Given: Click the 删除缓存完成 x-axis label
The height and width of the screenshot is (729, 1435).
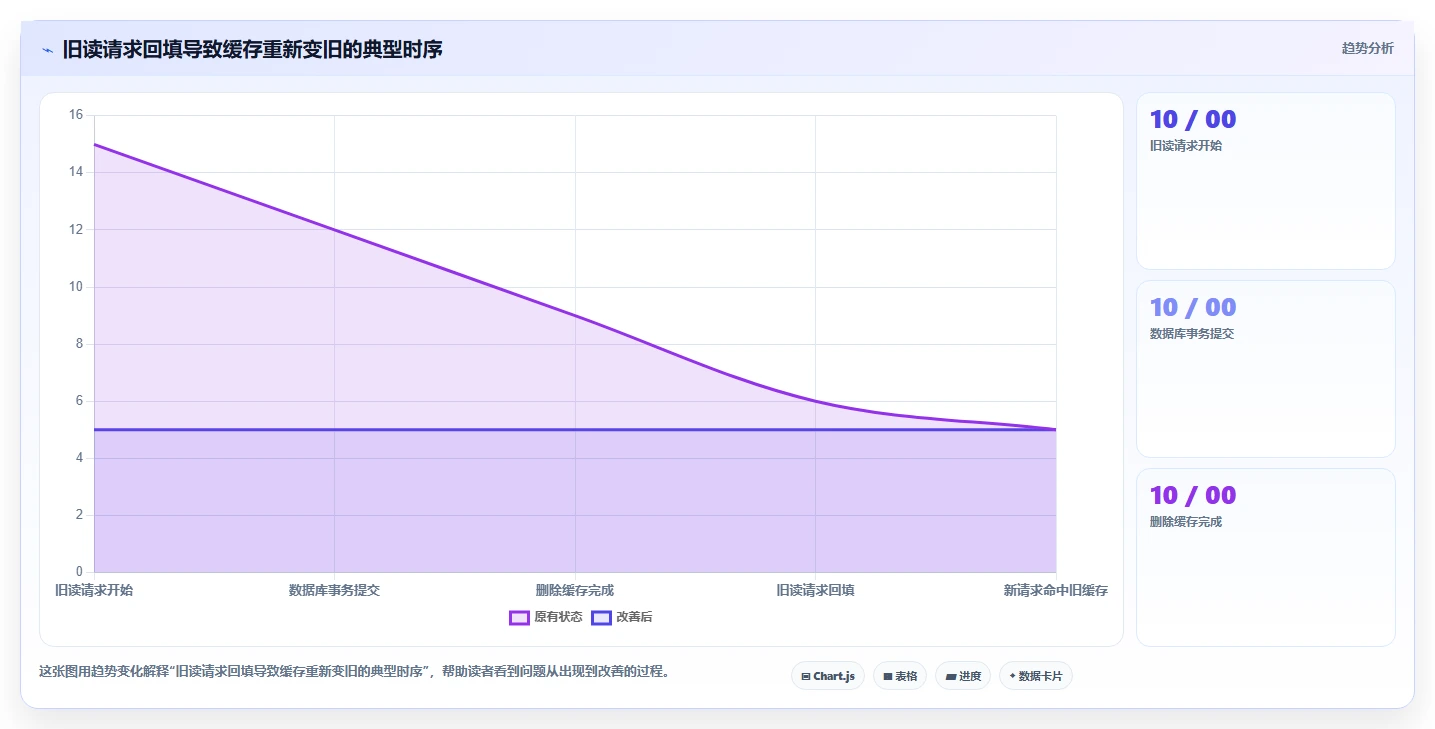Looking at the screenshot, I should coord(575,590).
